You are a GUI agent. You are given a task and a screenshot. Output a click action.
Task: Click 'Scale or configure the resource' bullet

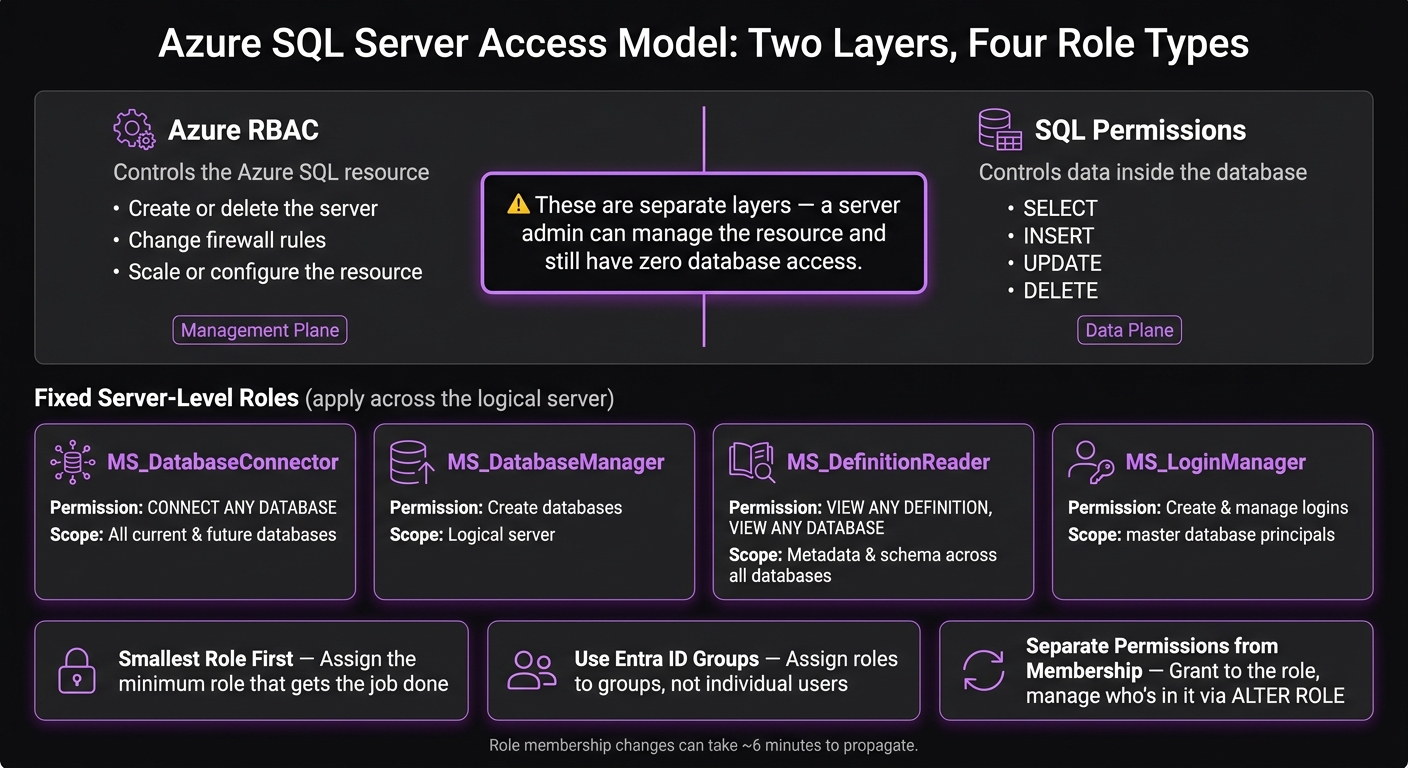(275, 272)
